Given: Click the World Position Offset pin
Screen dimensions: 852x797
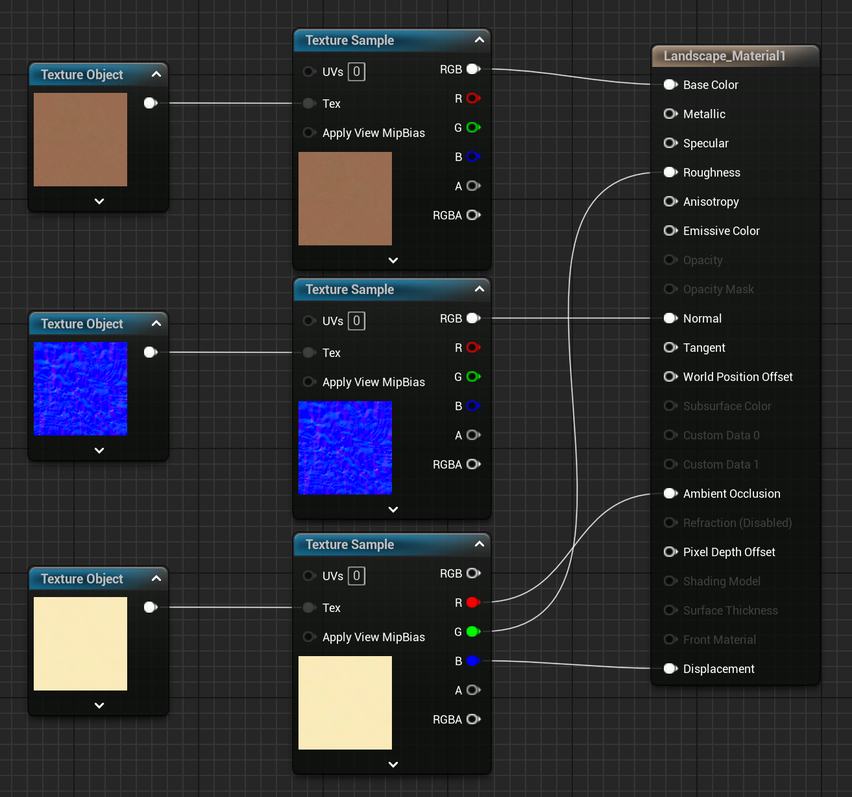Looking at the screenshot, I should coord(671,376).
